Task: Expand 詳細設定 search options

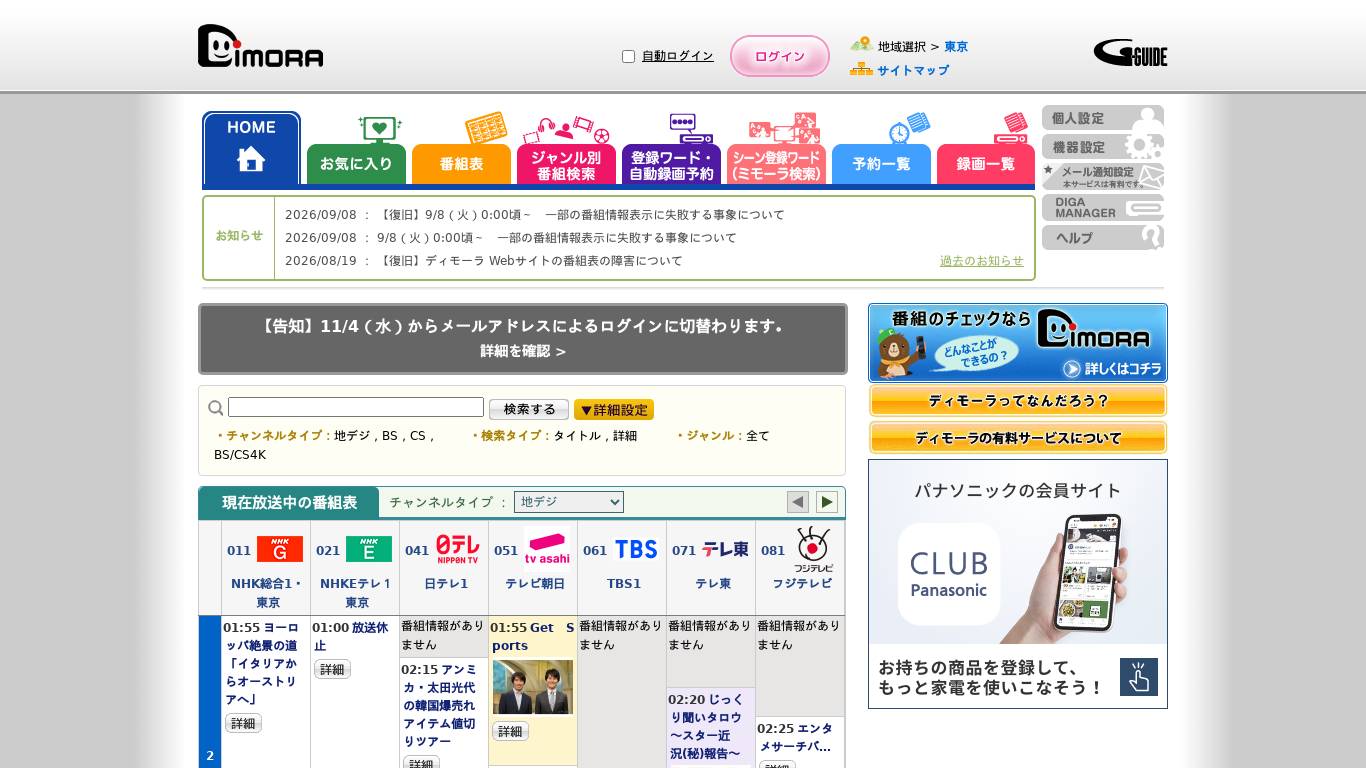Action: coord(614,410)
